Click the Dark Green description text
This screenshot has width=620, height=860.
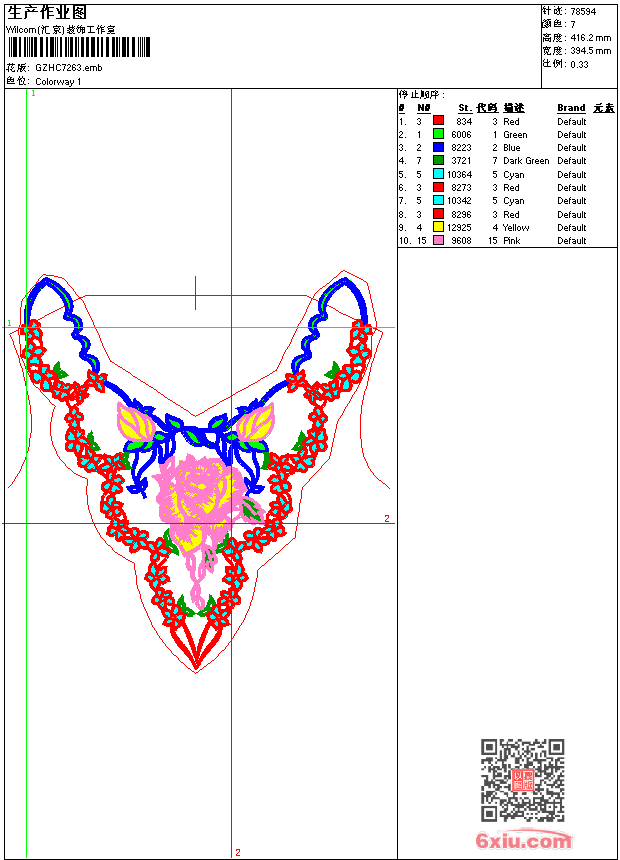(526, 161)
